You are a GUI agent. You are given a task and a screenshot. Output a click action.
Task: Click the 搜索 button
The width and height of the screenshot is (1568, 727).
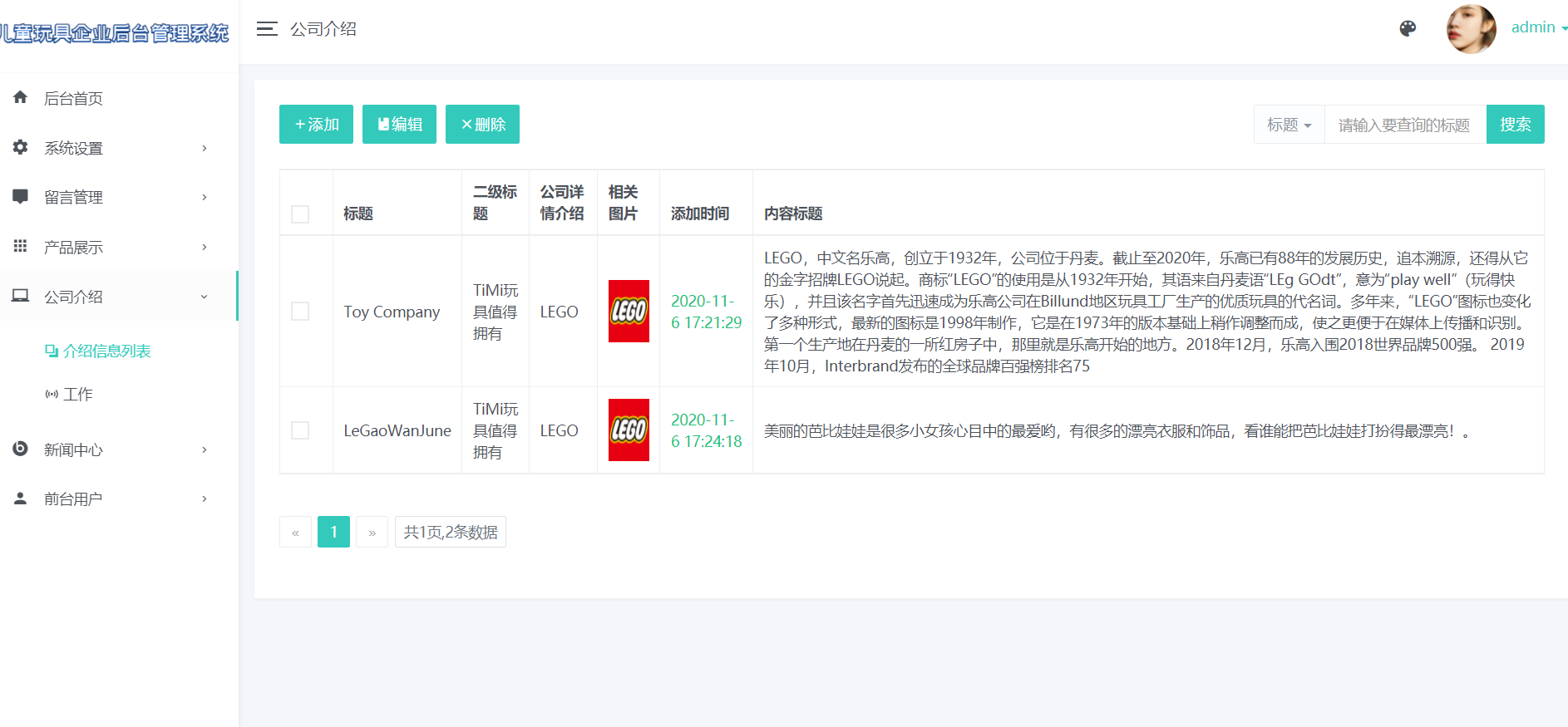coord(1515,124)
